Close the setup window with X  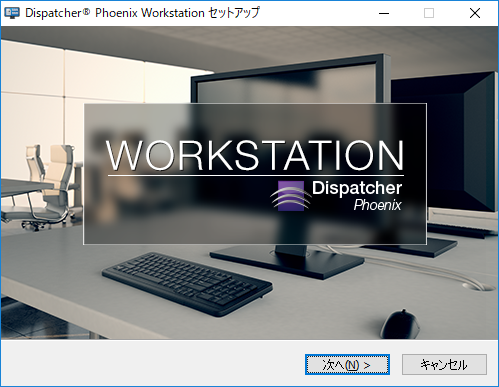click(475, 13)
